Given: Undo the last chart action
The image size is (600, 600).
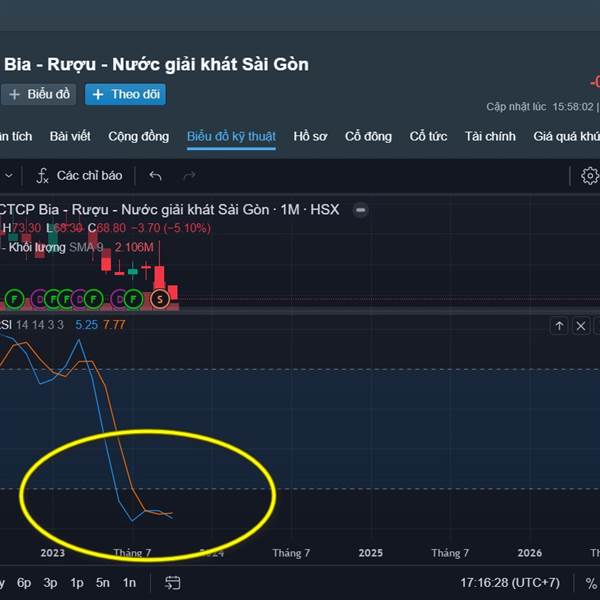Looking at the screenshot, I should (155, 176).
